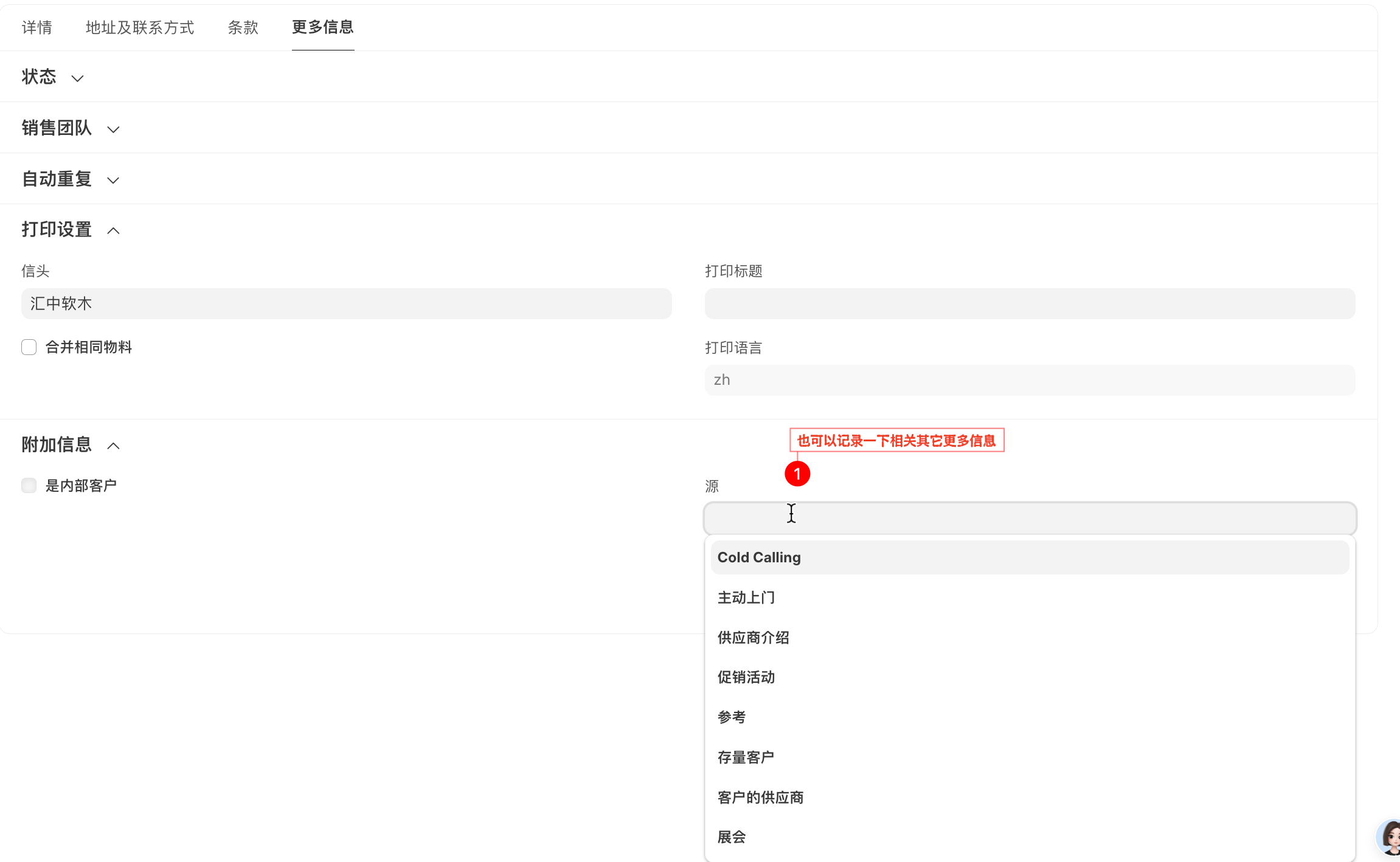The image size is (1400, 862).
Task: Collapse the 打印设置 section
Action: coord(113,230)
